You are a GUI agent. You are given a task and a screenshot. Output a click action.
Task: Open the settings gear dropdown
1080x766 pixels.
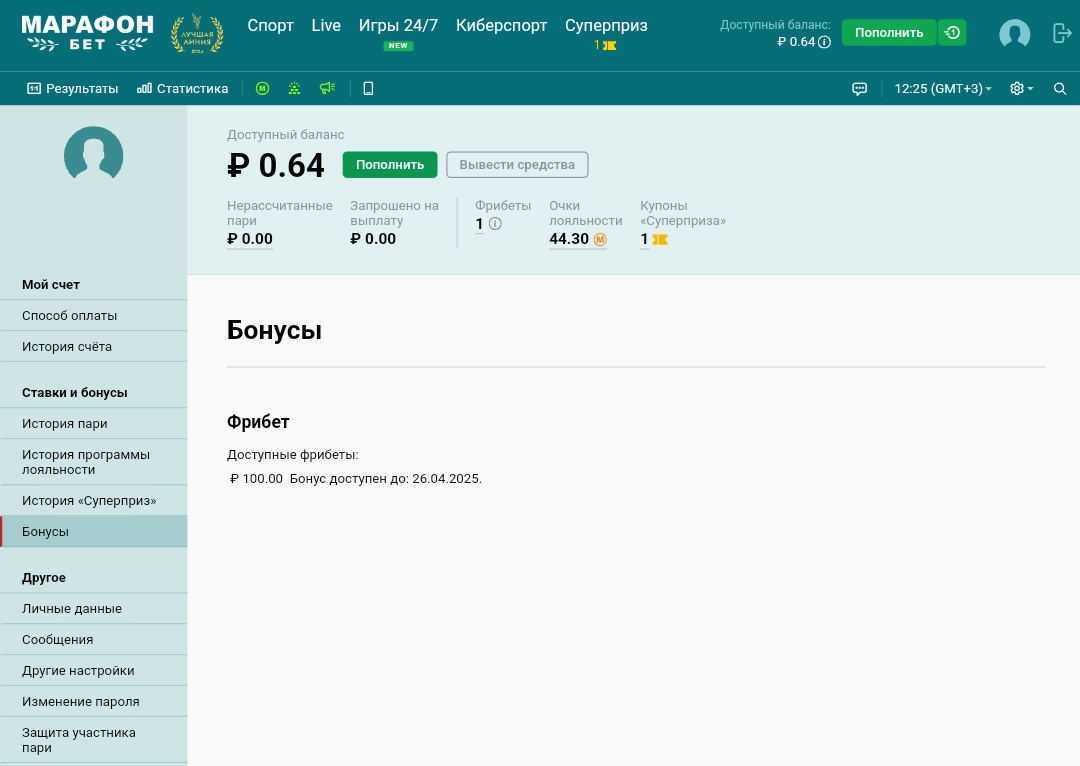pyautogui.click(x=1021, y=88)
